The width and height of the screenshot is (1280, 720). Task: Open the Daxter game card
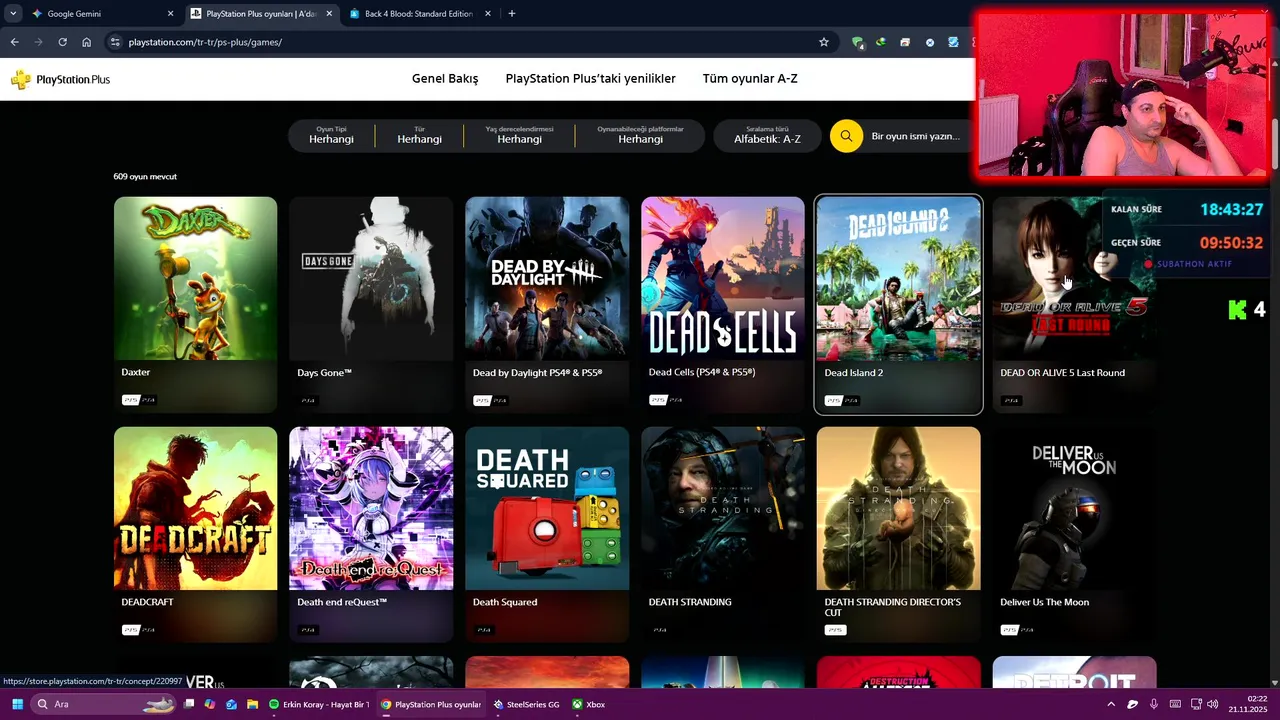(195, 305)
